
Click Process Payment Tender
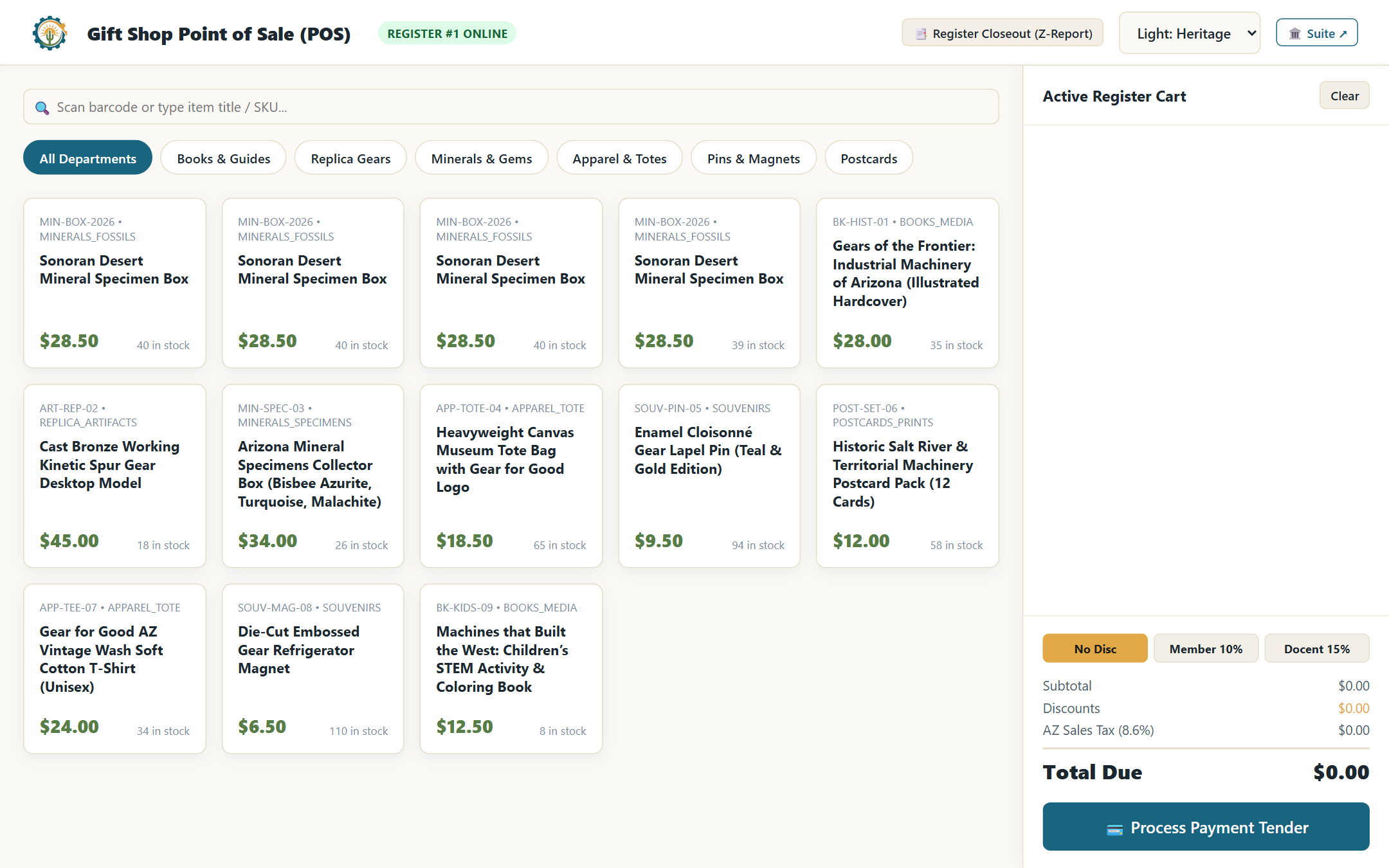(1206, 827)
